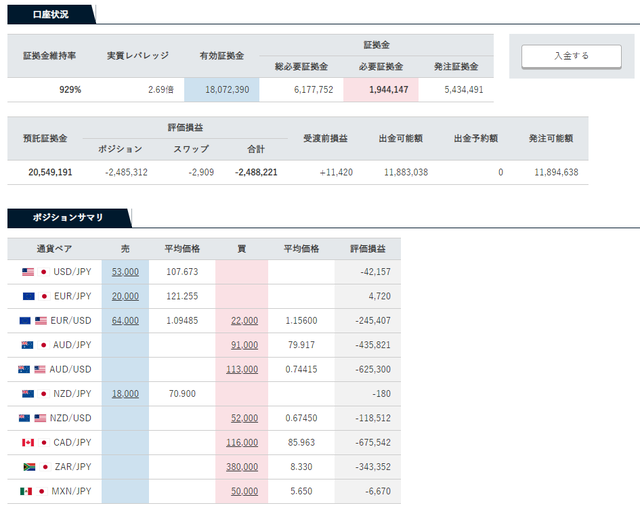Click the South African flag in ZAR/JPY row
The width and height of the screenshot is (640, 512).
[28, 467]
